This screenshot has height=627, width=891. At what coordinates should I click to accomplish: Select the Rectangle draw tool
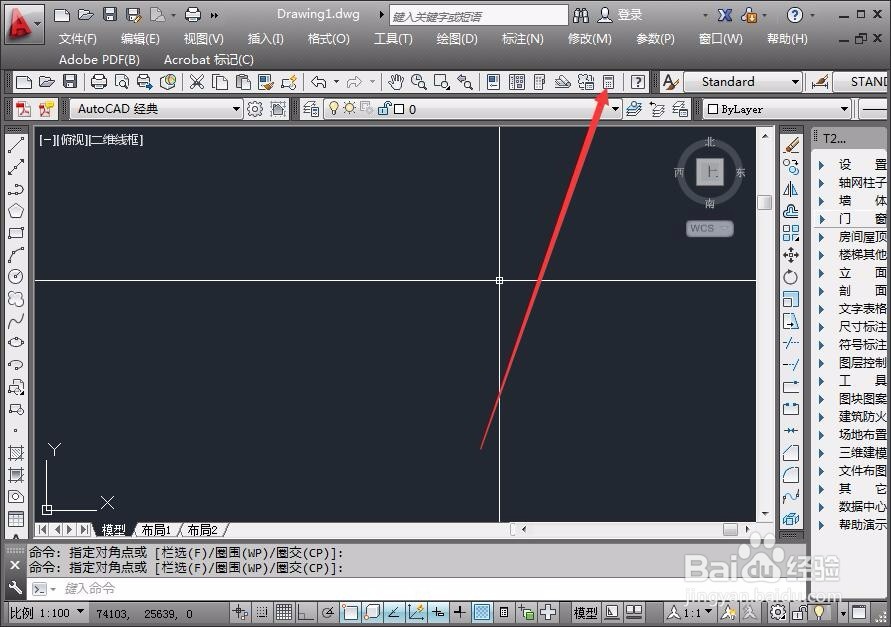pos(16,233)
